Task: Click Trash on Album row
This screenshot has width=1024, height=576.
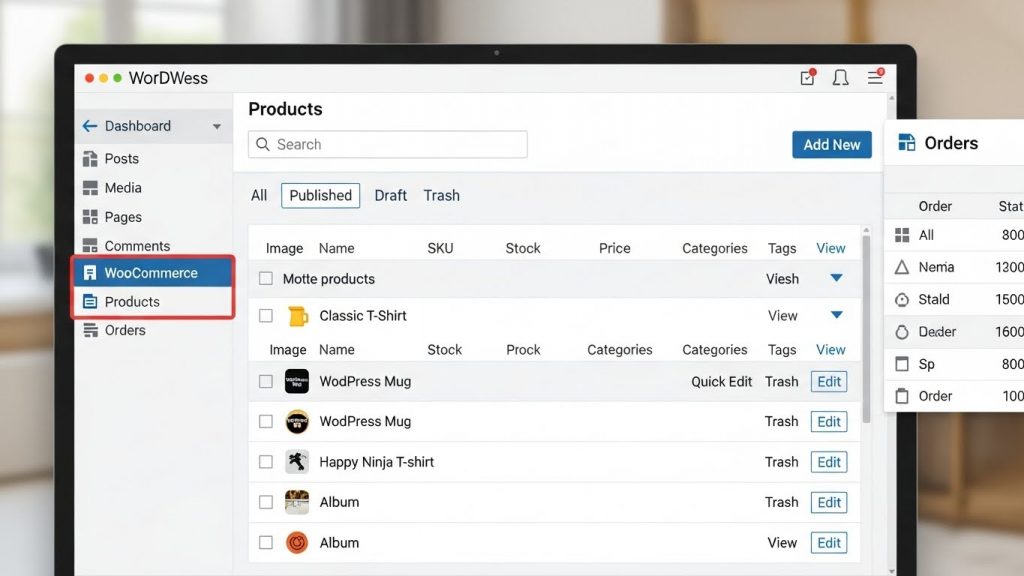Action: point(782,502)
